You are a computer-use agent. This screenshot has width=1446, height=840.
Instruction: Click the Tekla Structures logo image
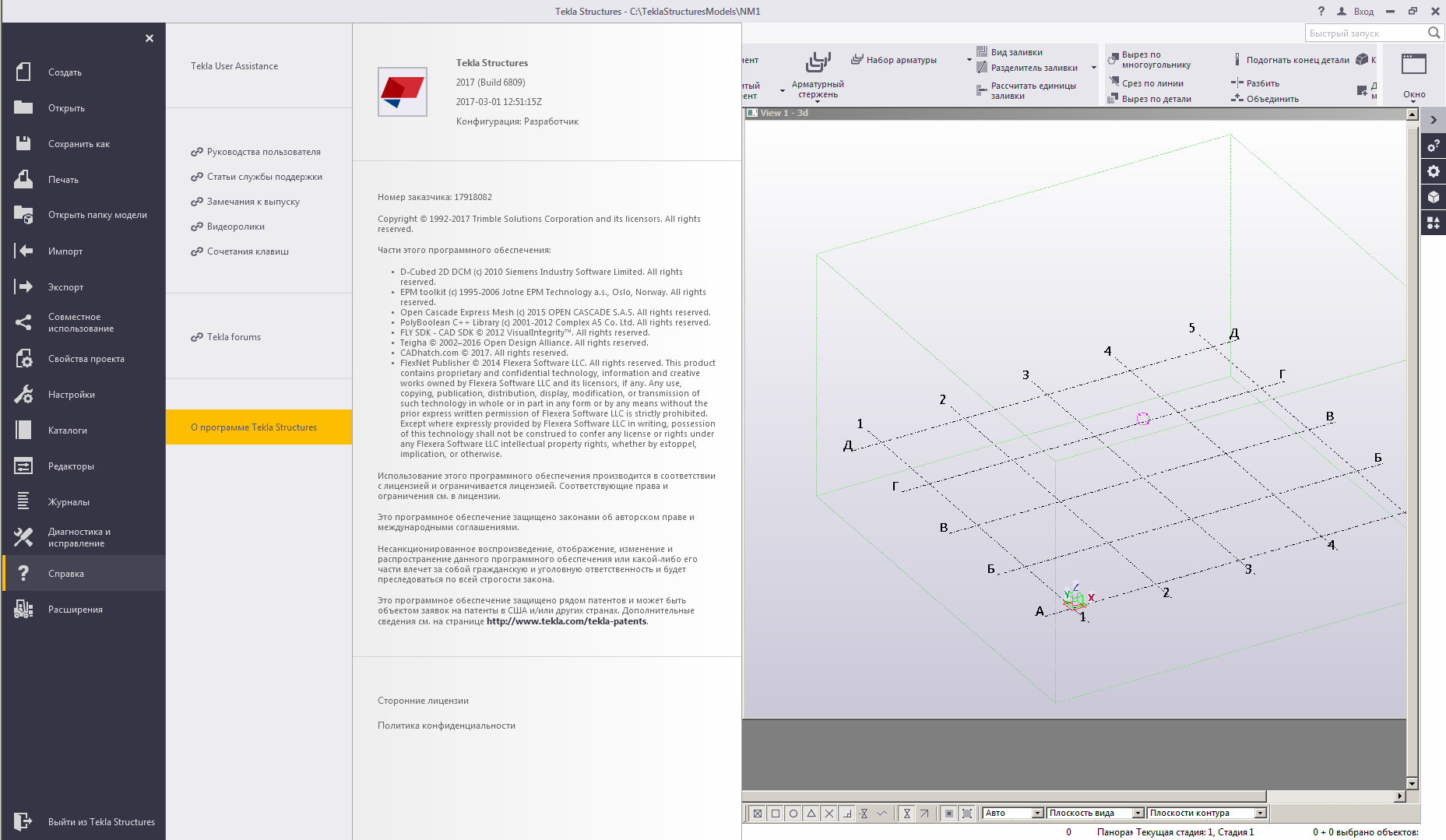click(x=403, y=92)
